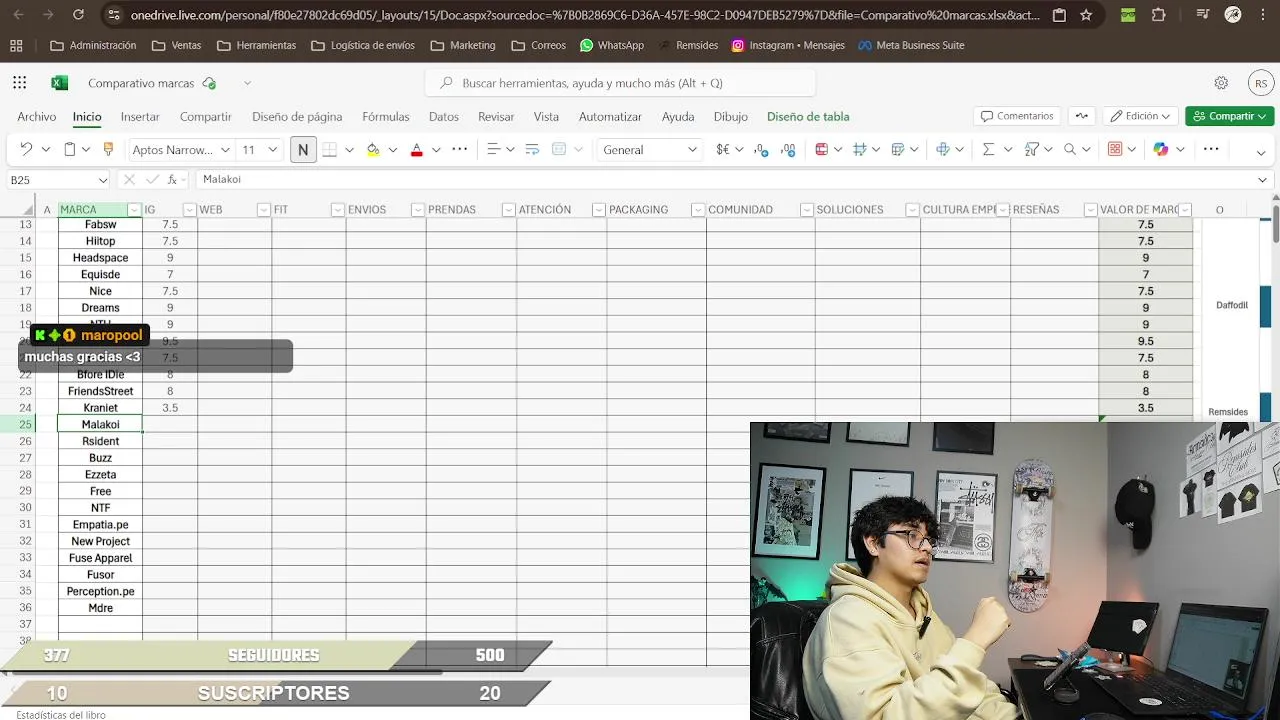Click the red add-ins grid icon

[1115, 149]
